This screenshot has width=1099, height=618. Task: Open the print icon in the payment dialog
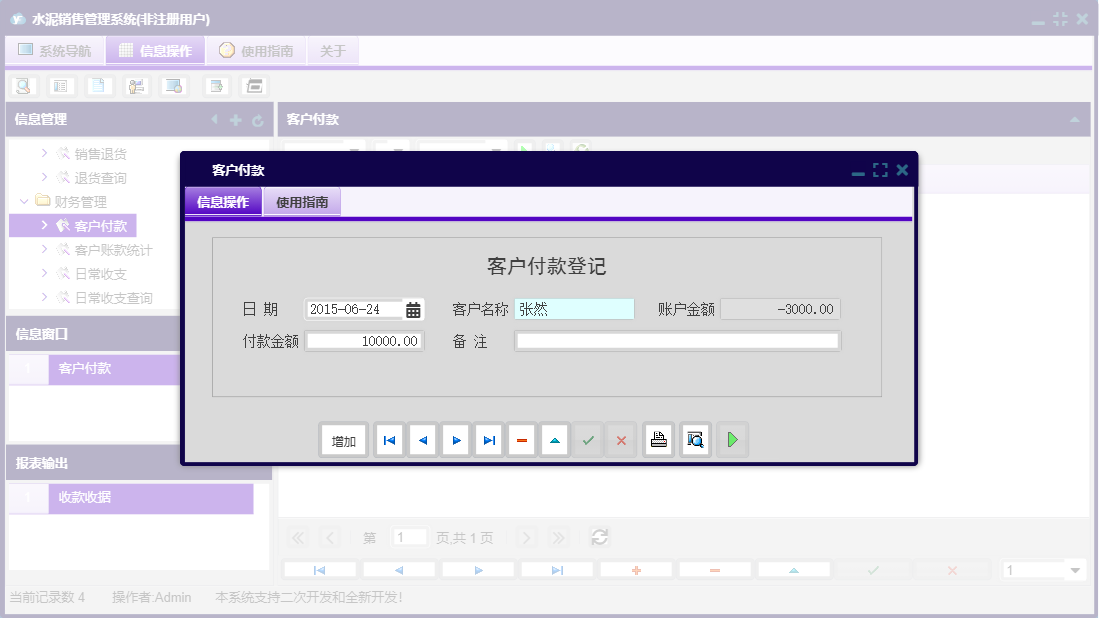click(x=658, y=439)
